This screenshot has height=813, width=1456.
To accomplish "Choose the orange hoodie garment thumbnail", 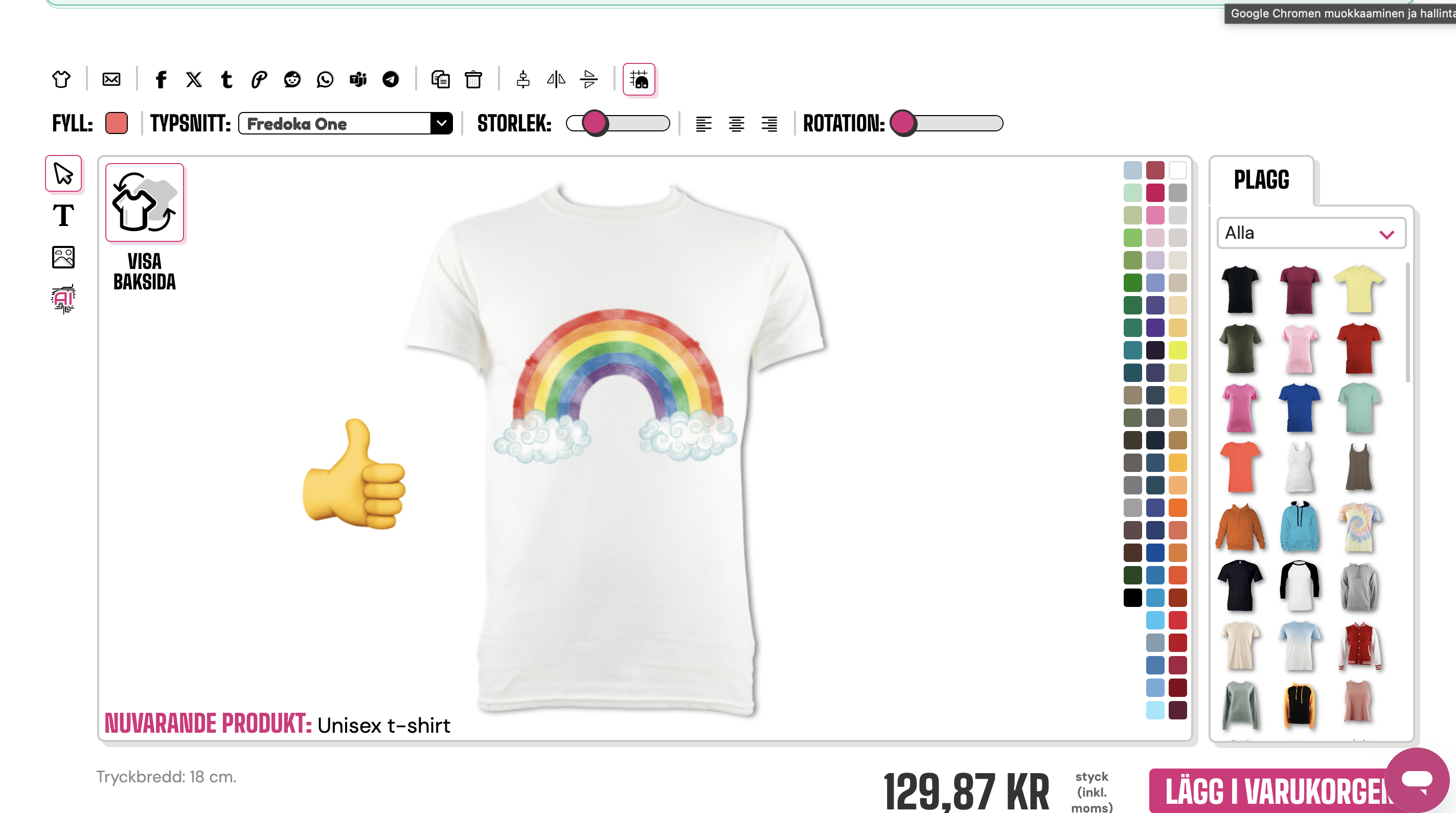I will tap(1240, 528).
